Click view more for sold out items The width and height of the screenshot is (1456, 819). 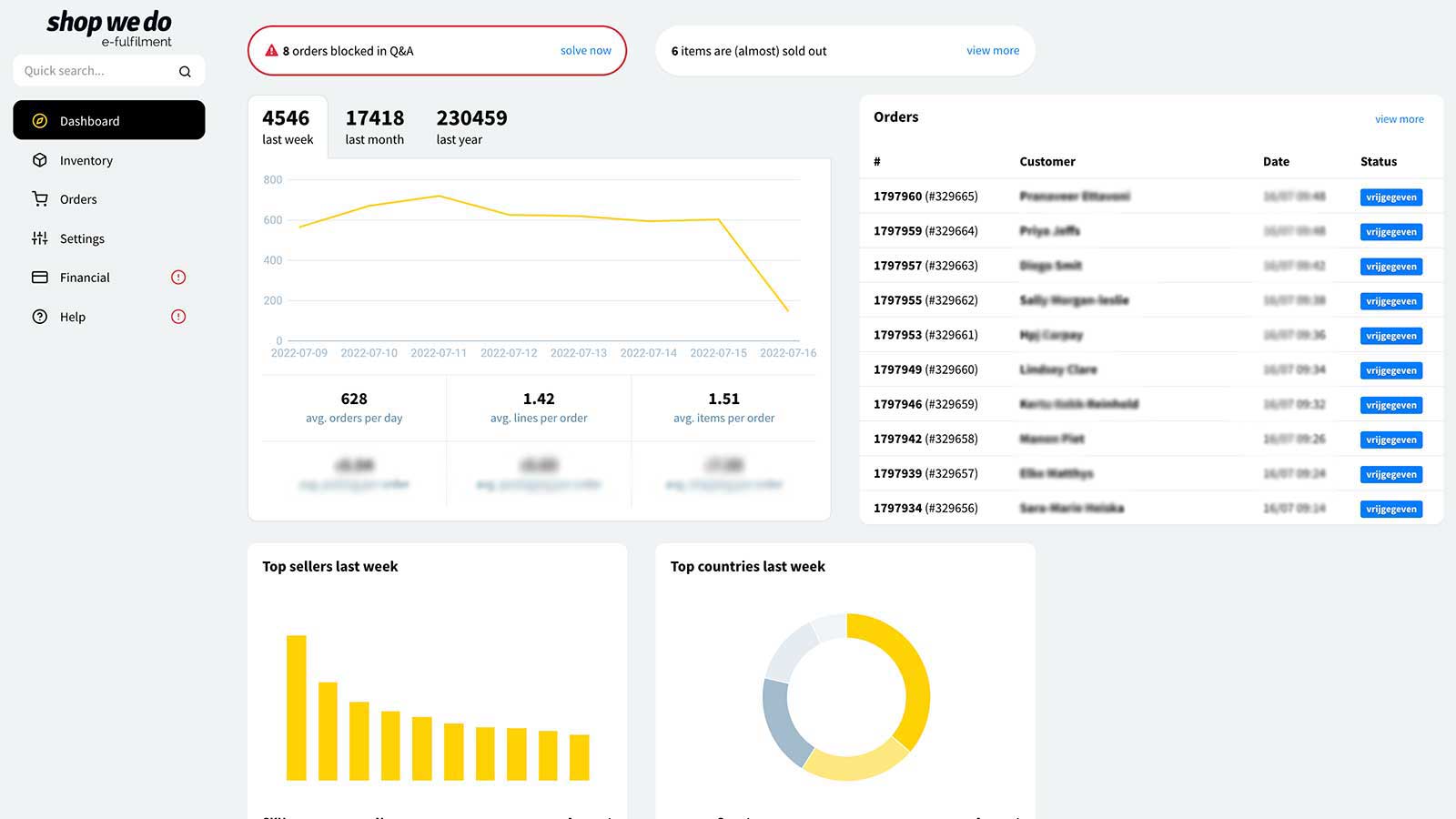(x=993, y=51)
